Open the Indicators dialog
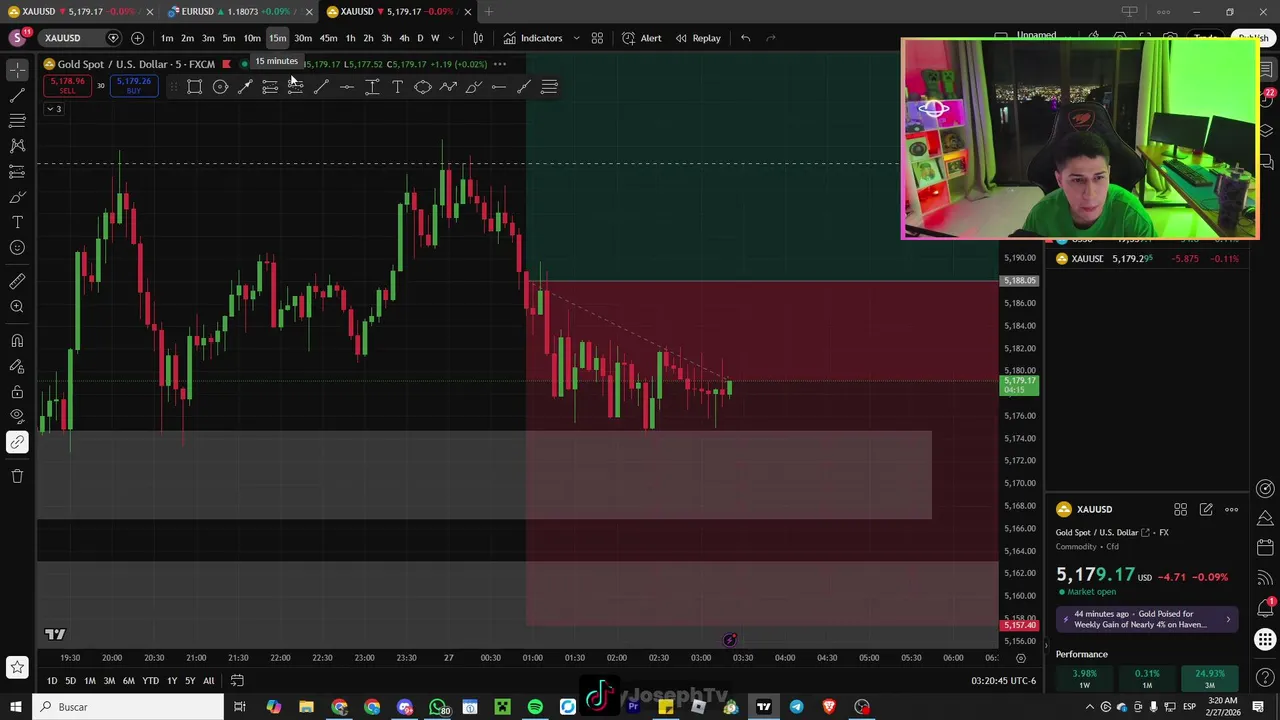Viewport: 1280px width, 720px height. click(533, 38)
